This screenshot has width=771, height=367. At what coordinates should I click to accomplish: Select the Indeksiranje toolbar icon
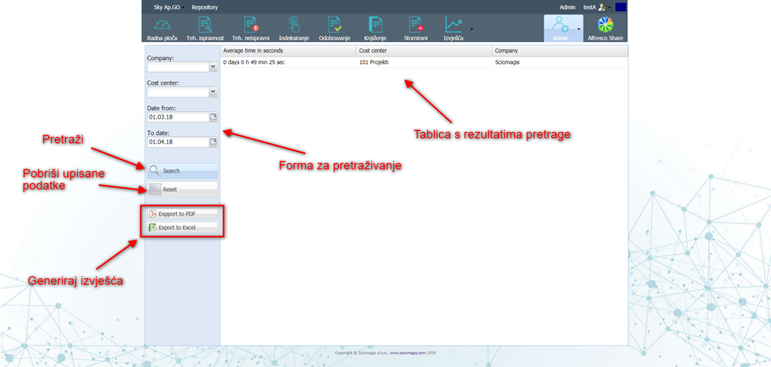(x=294, y=25)
